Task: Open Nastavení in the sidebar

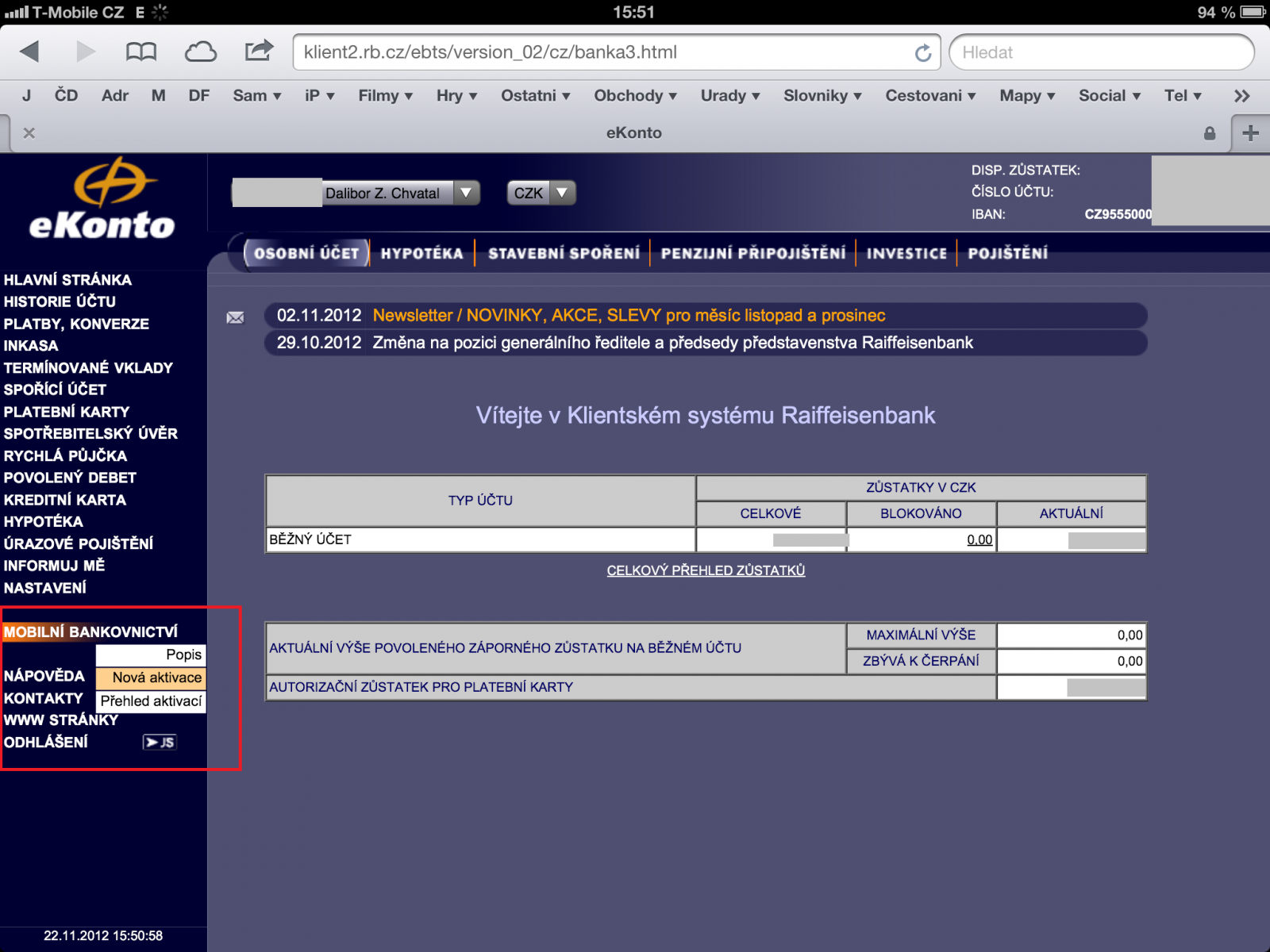Action: click(x=45, y=588)
